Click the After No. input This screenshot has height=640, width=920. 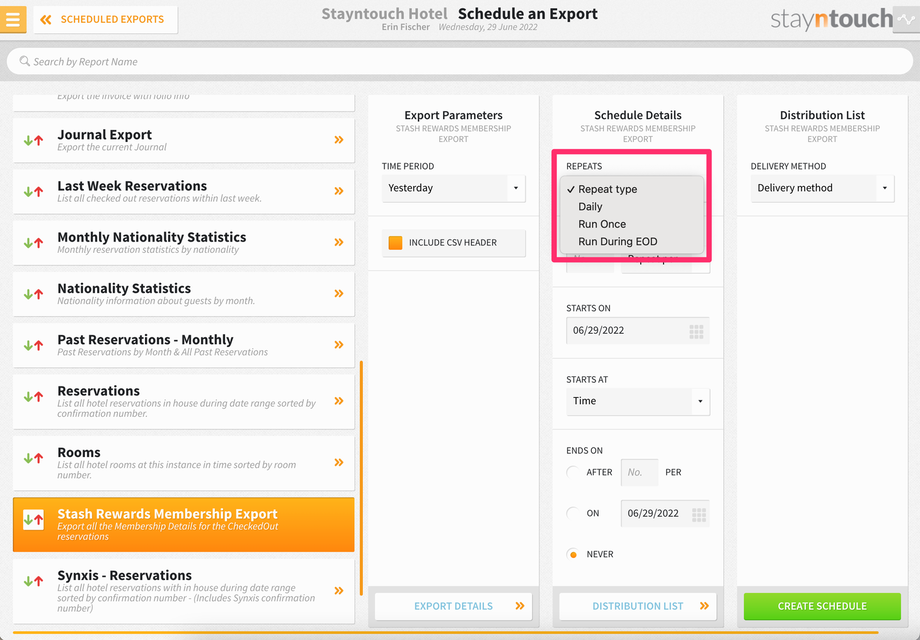point(639,472)
